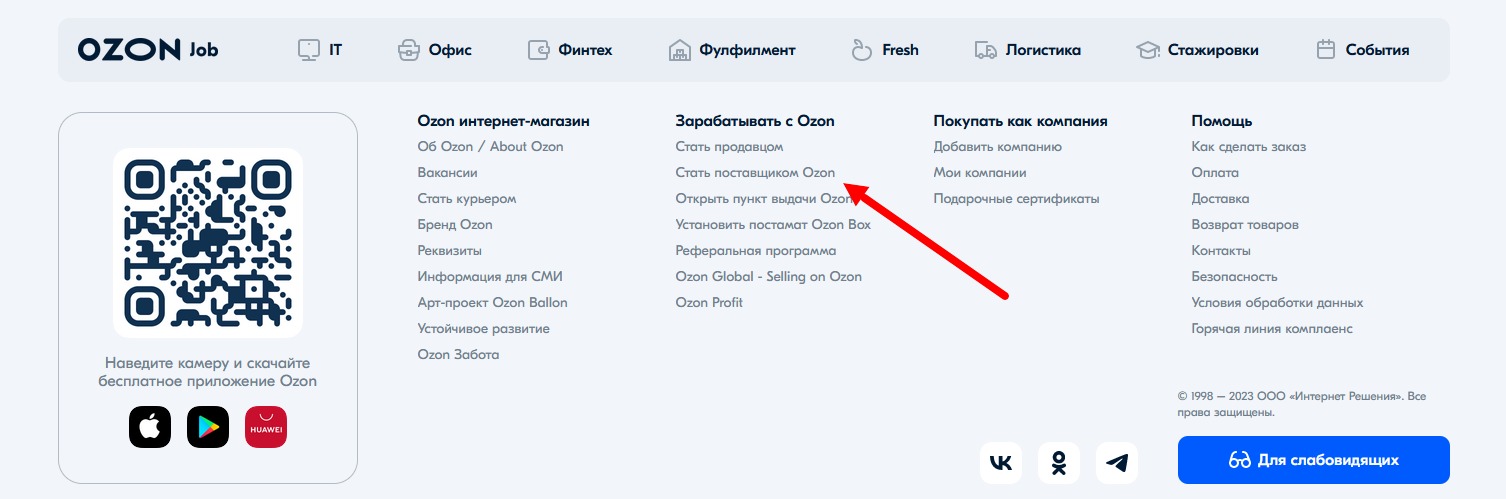This screenshot has height=499, width=1506.
Task: Open the Вакансии link
Action: tap(447, 173)
